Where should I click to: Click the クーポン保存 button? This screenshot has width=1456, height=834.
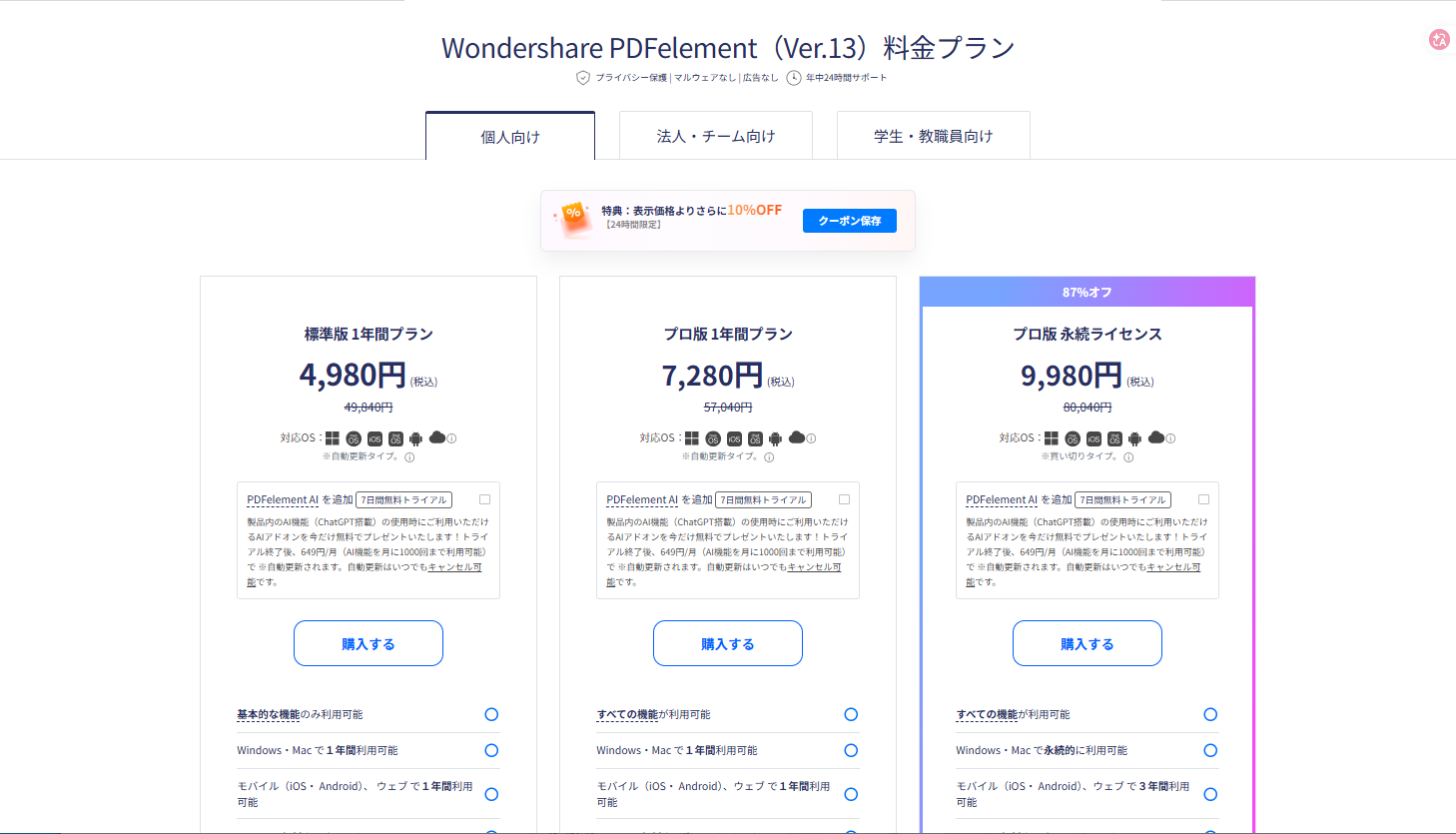pos(850,221)
